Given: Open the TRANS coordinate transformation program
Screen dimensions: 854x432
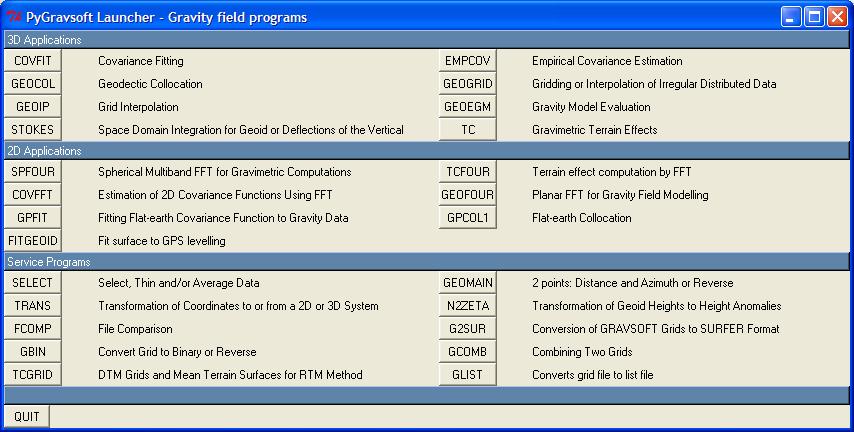Looking at the screenshot, I should coord(33,306).
